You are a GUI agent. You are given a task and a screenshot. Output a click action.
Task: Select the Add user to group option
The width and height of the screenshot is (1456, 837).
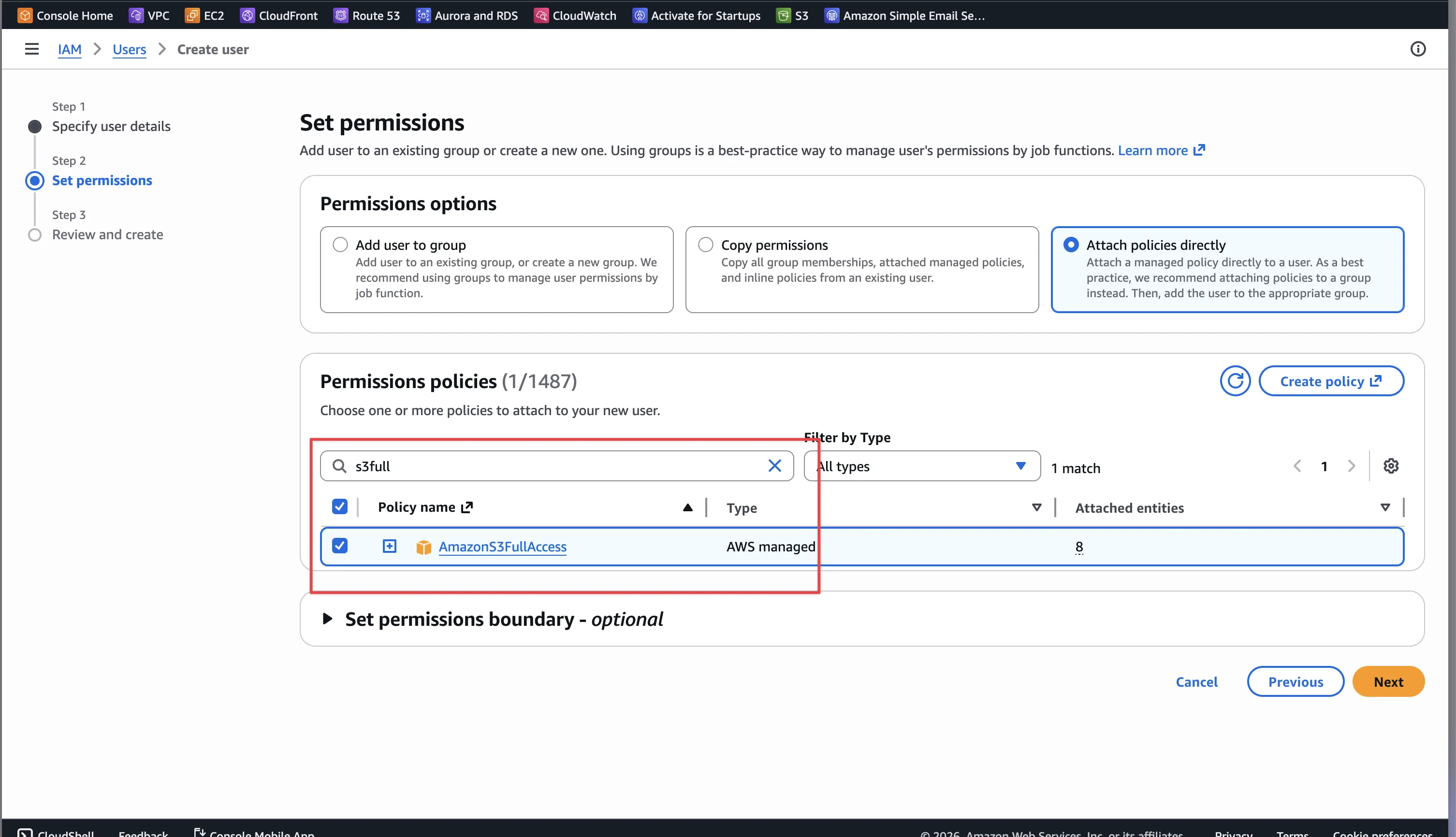click(x=340, y=245)
